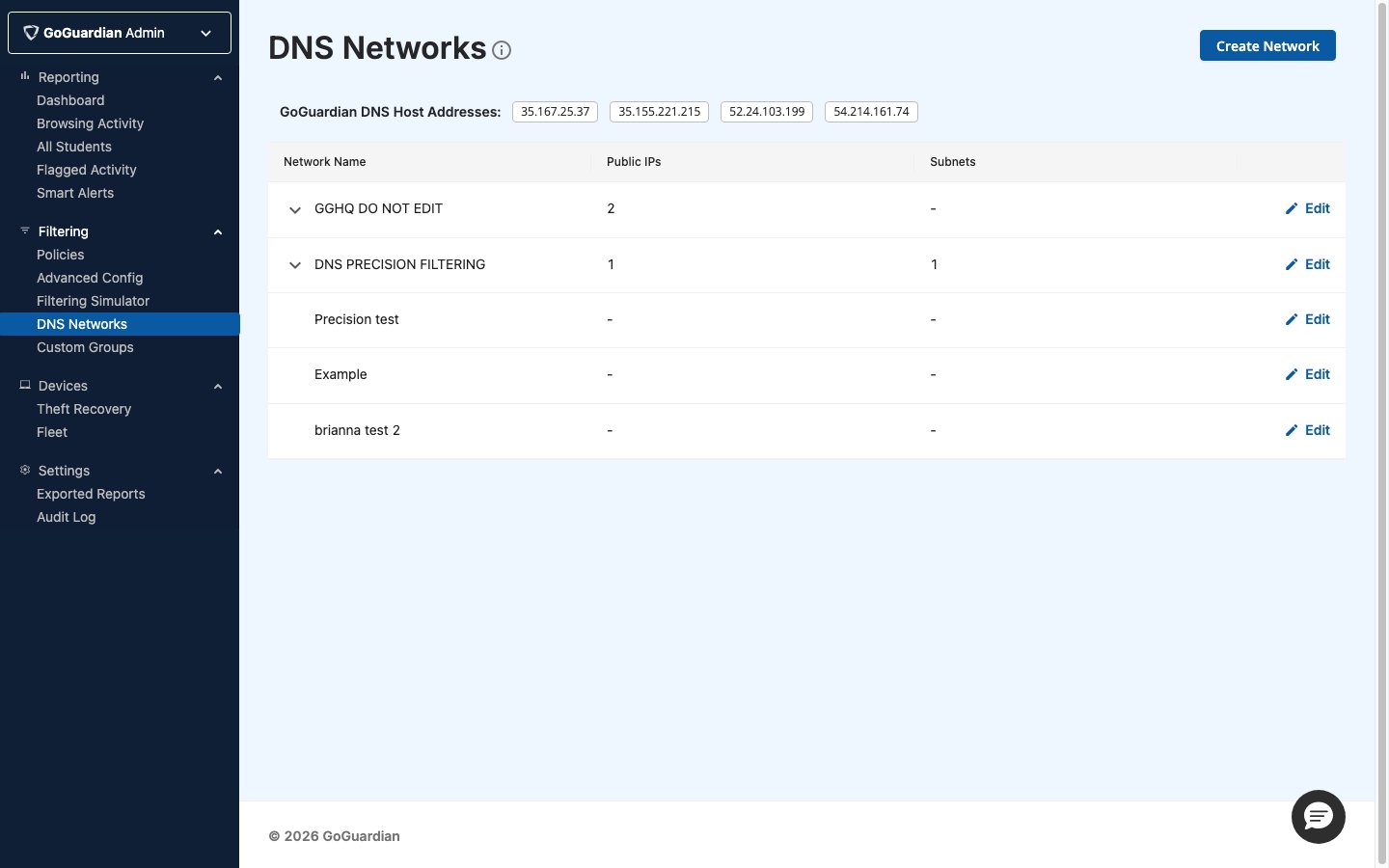
Task: Click pencil icon for GGHQ DO NOT EDIT
Action: pyautogui.click(x=1292, y=208)
